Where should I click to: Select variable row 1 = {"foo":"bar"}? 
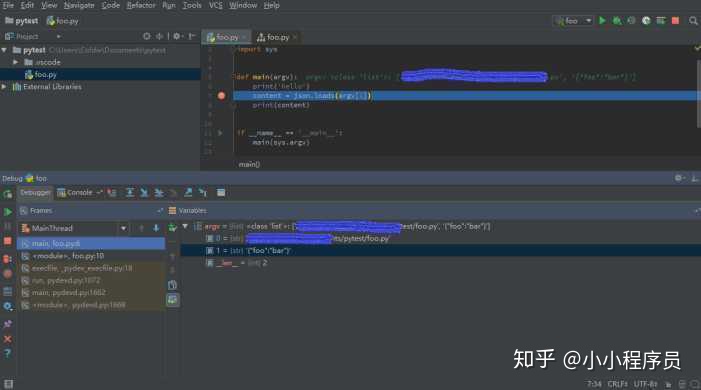[440, 251]
